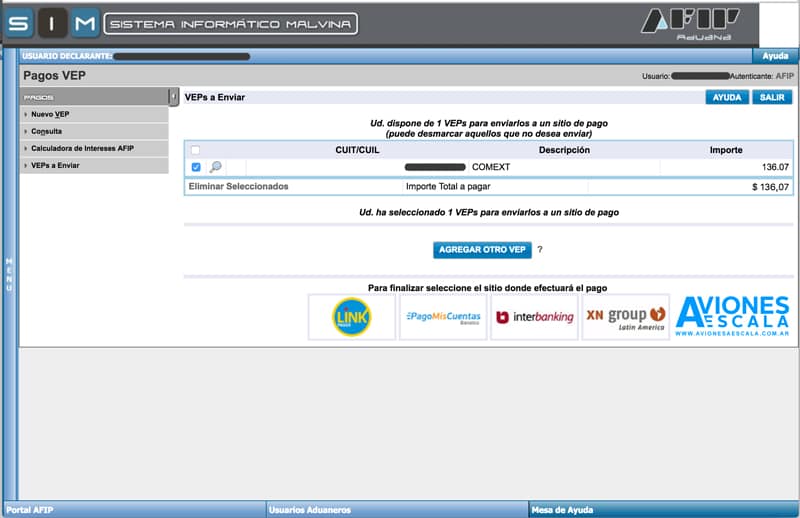Click the PAGOS menu header
This screenshot has height=518, width=800.
94,97
